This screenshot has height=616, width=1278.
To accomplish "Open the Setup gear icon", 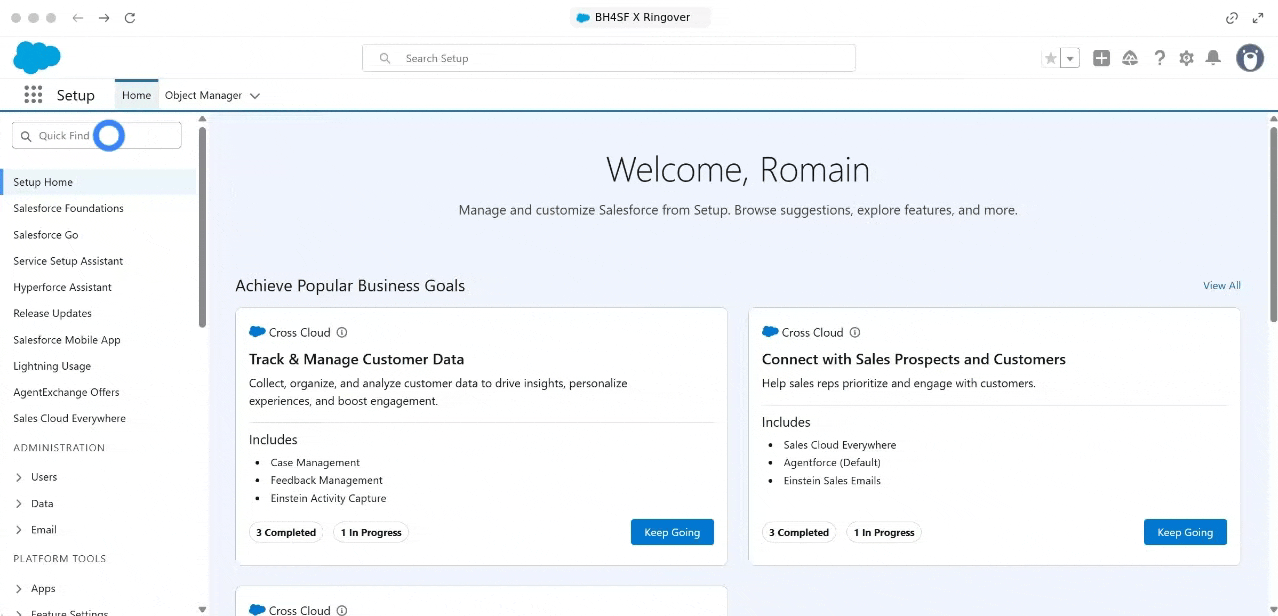I will [x=1186, y=58].
